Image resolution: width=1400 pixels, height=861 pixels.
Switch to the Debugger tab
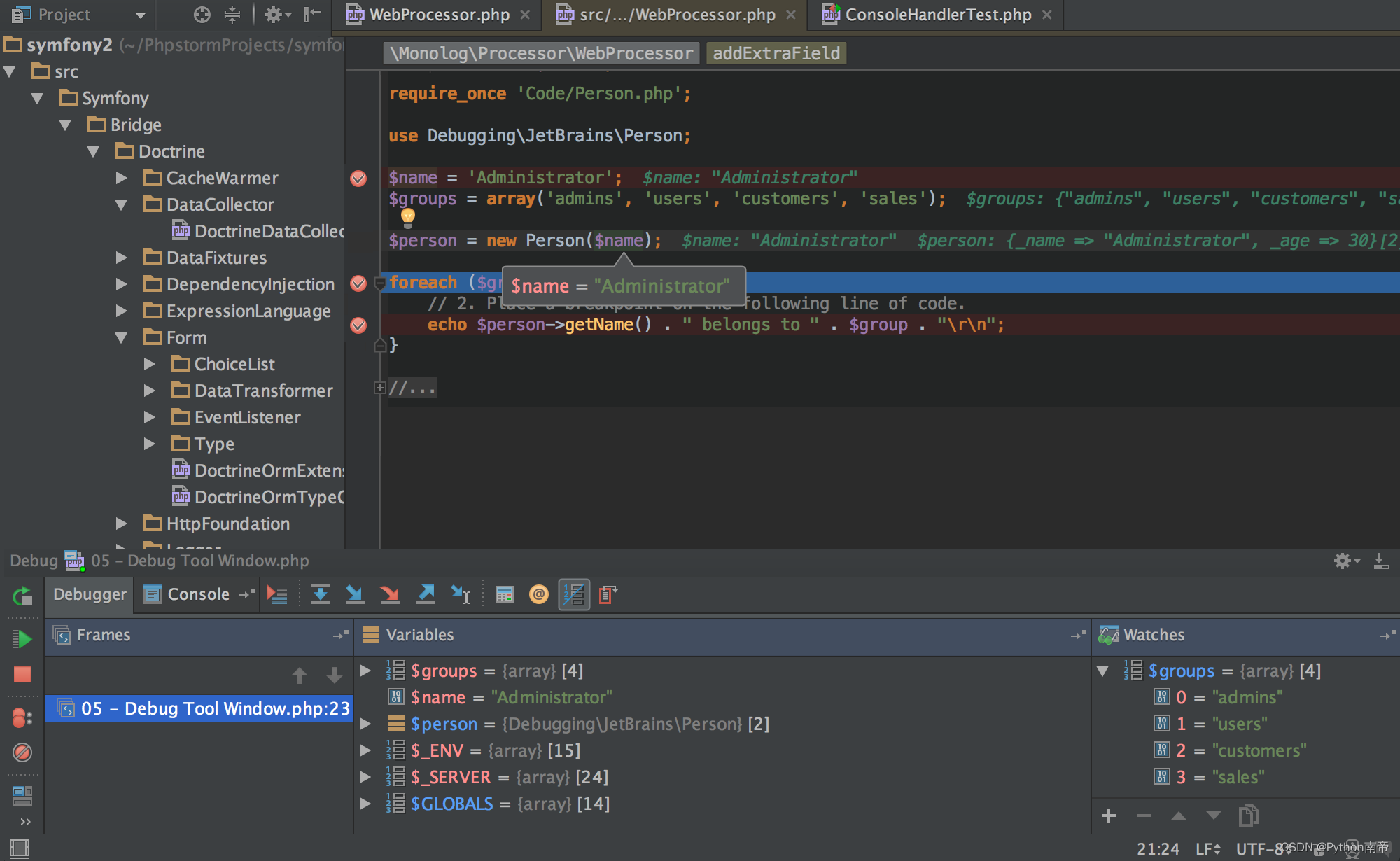[x=90, y=593]
